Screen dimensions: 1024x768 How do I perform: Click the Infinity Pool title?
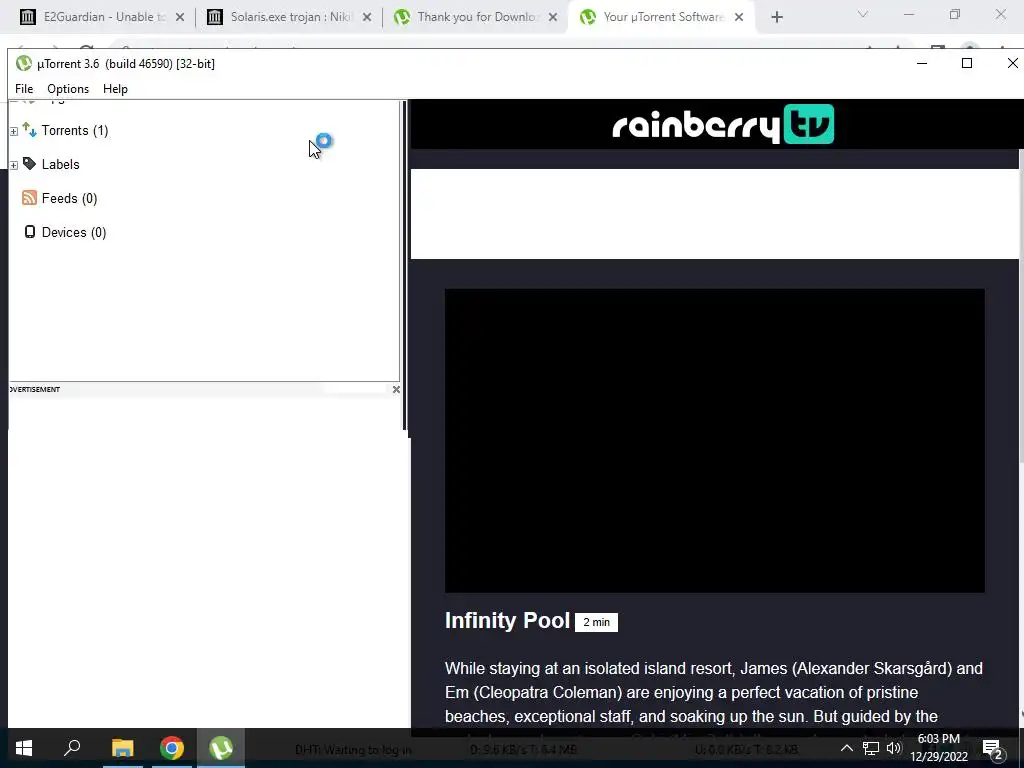coord(507,620)
